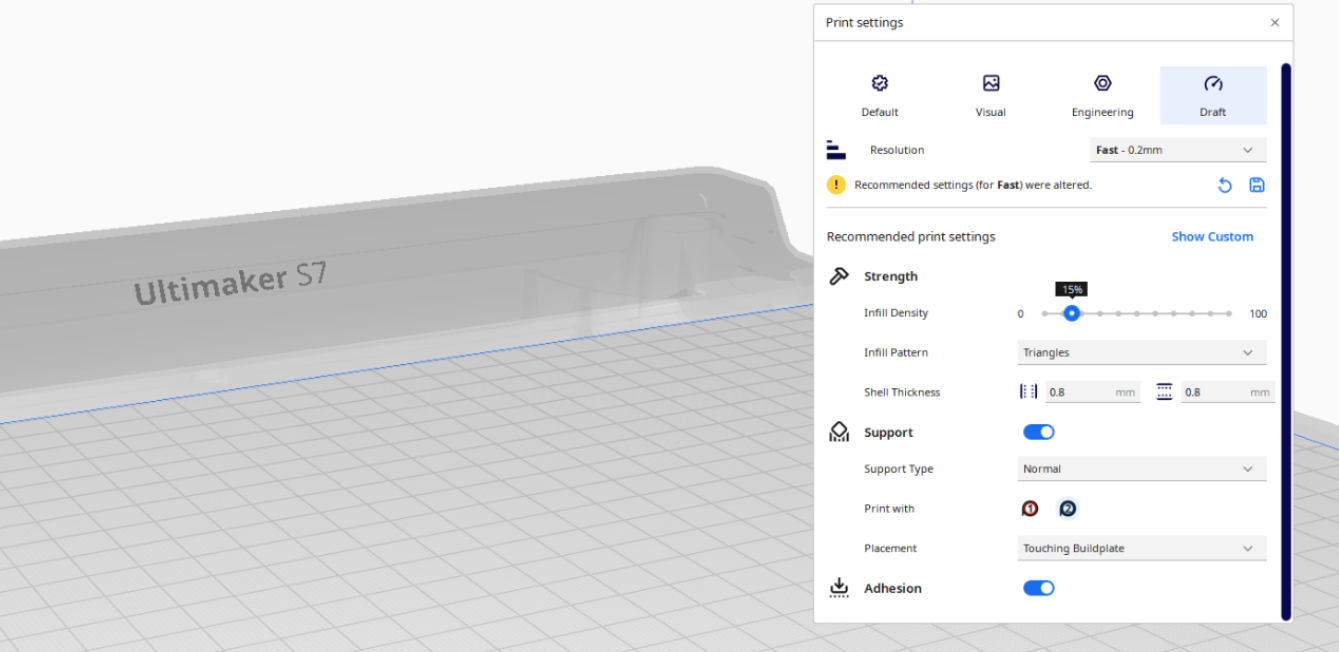The height and width of the screenshot is (652, 1339).
Task: Open the Placement dropdown set to Touching Buildplate
Action: click(1142, 549)
